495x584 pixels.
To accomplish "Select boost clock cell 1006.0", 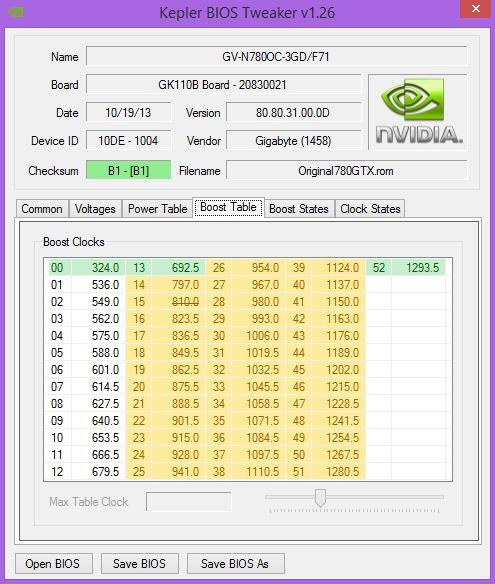I will coord(258,336).
